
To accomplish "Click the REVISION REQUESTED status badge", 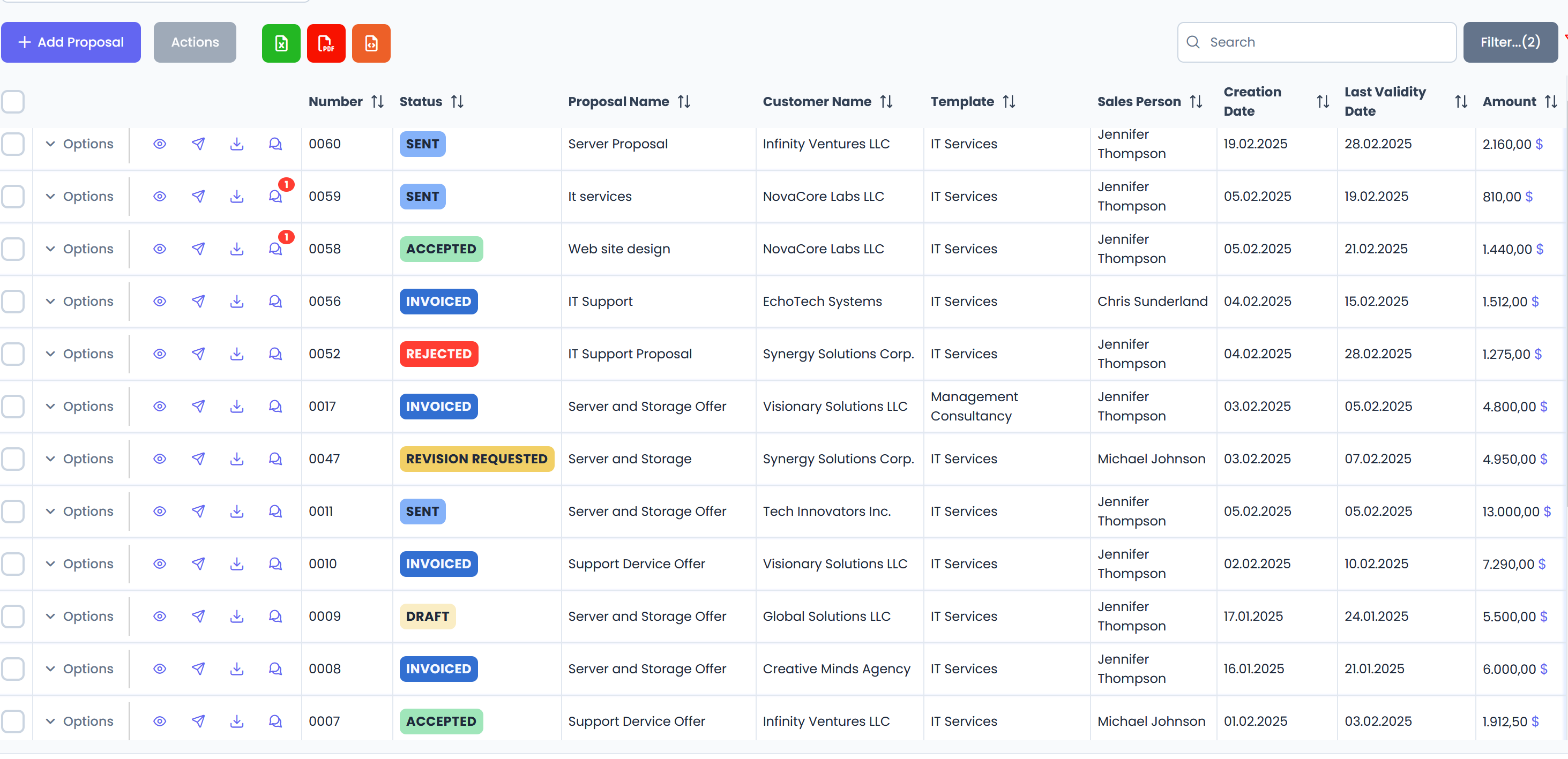I will [x=476, y=459].
